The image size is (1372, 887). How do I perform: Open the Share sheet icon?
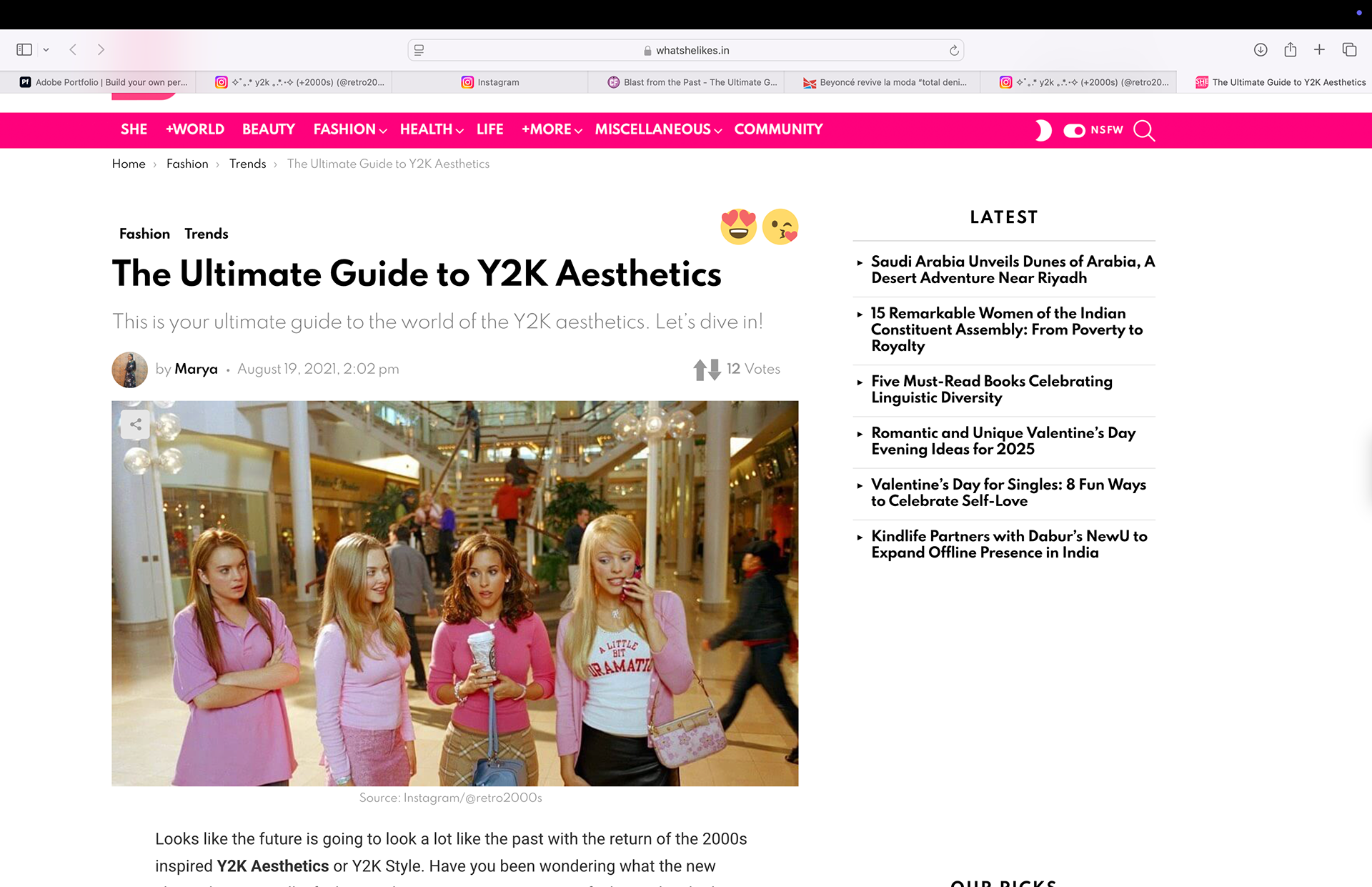click(1290, 49)
